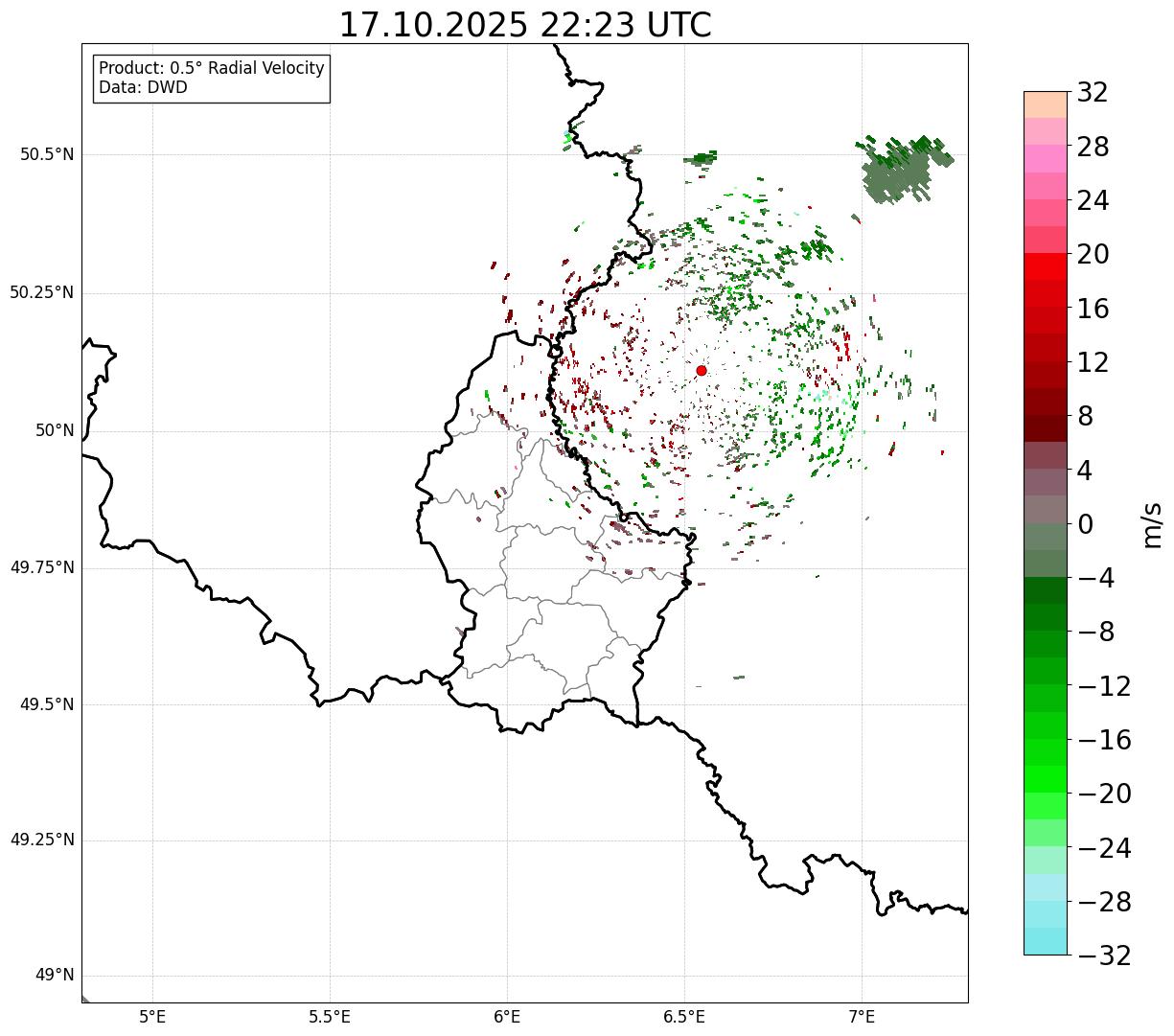The image size is (1174, 1036).
Task: Click the colorbar tick label 24
Action: [1093, 200]
